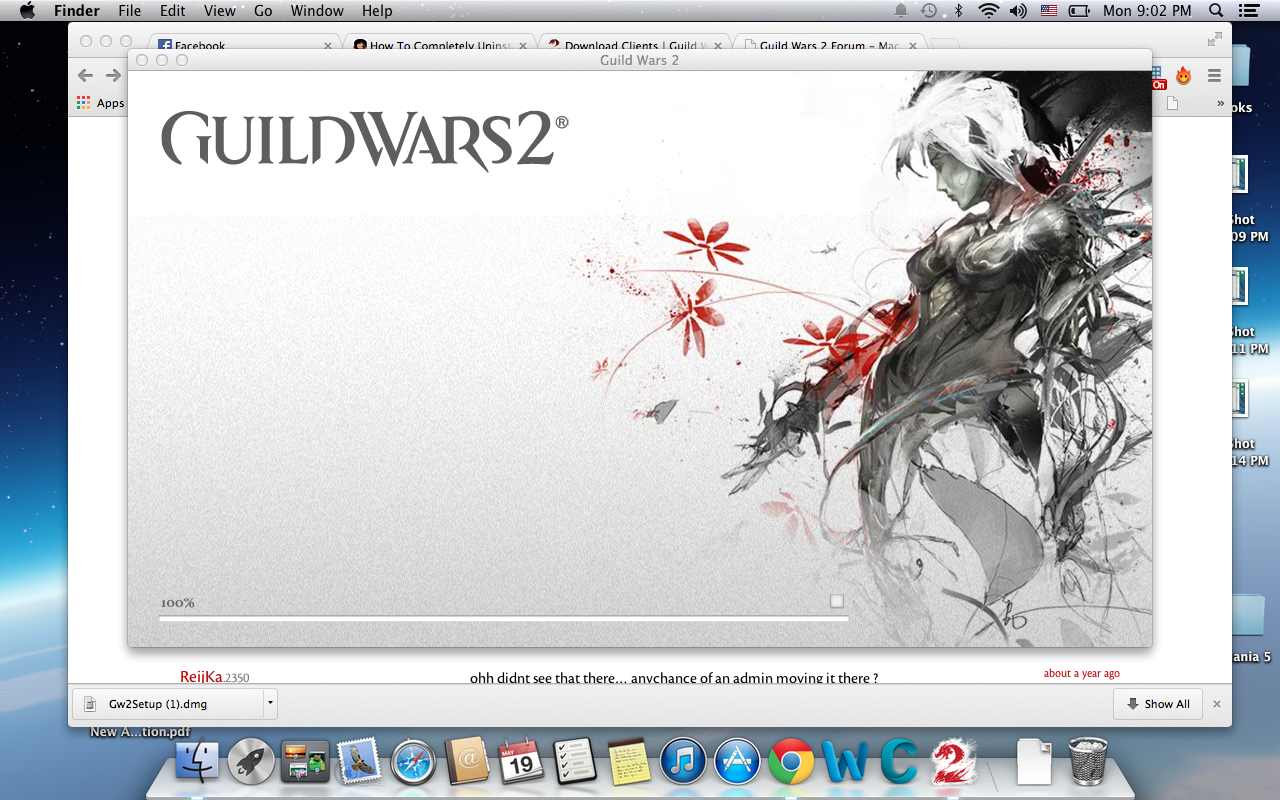Open the blue W app in Dock

pyautogui.click(x=845, y=762)
